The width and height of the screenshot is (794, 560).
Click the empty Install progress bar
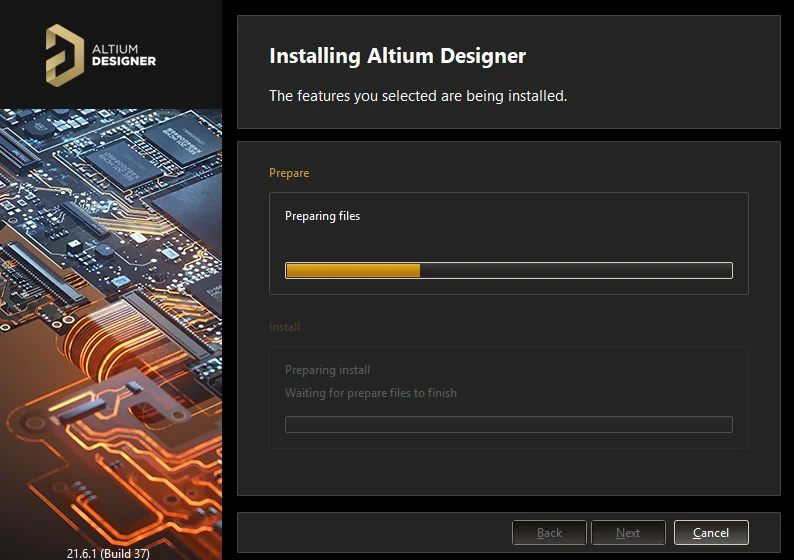tap(508, 425)
